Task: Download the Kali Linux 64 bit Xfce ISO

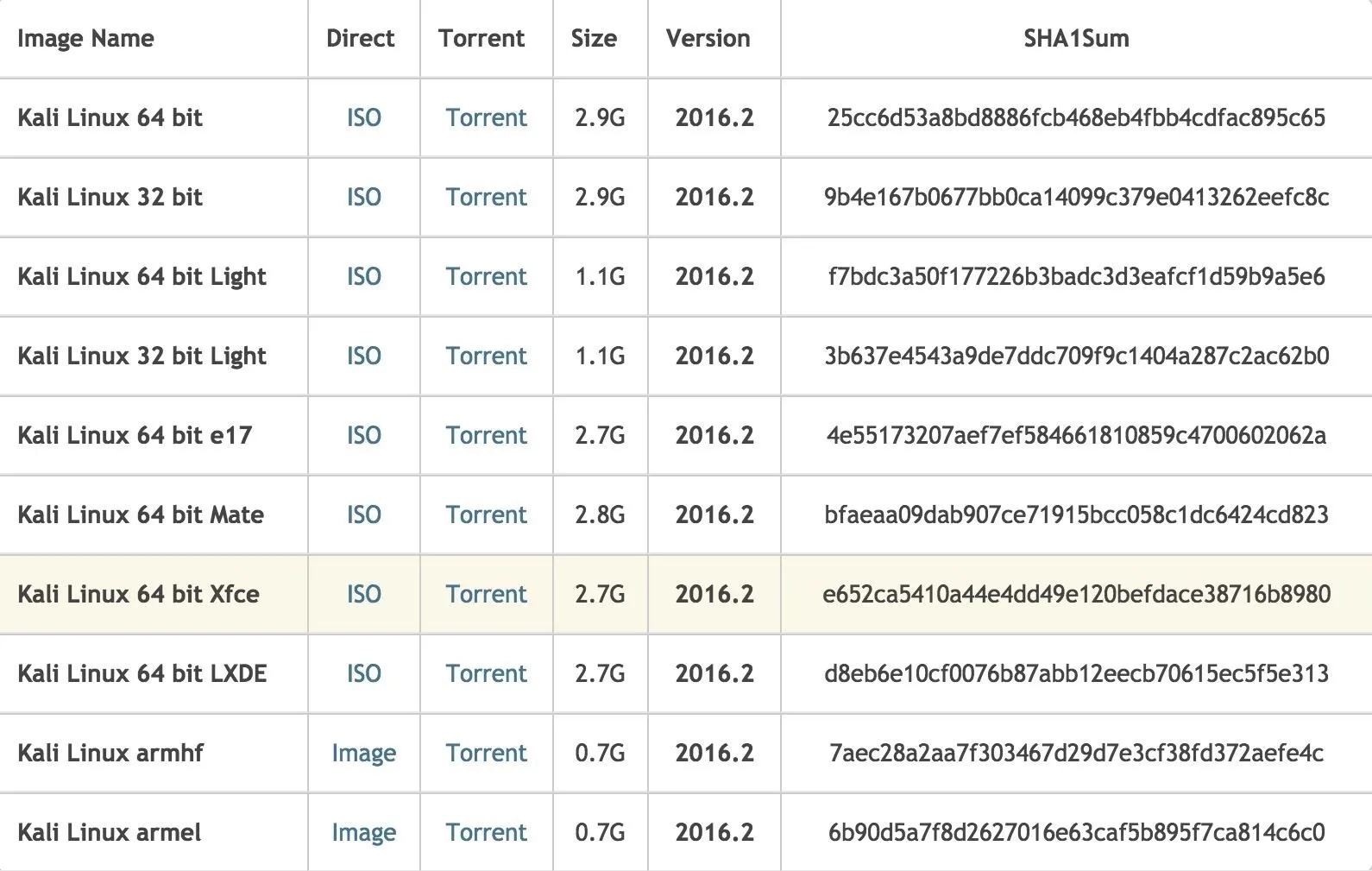Action: tap(363, 594)
